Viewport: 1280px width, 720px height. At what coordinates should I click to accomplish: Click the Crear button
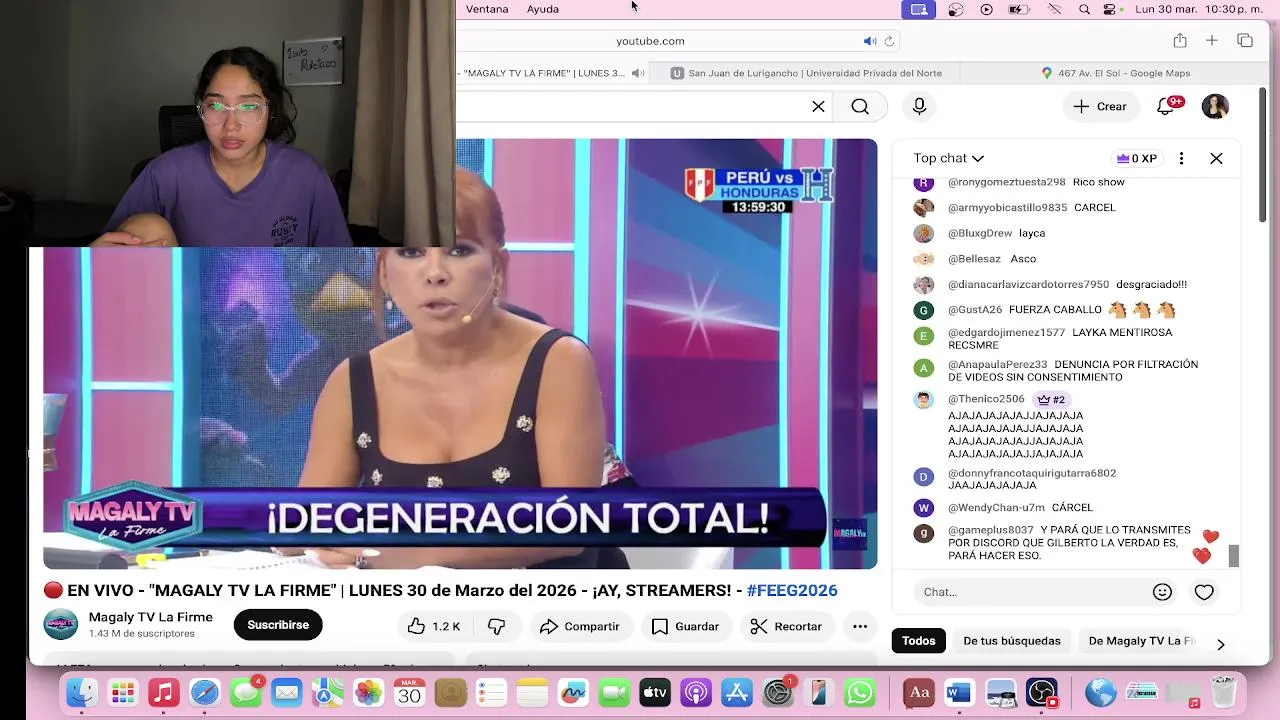[x=1100, y=107]
